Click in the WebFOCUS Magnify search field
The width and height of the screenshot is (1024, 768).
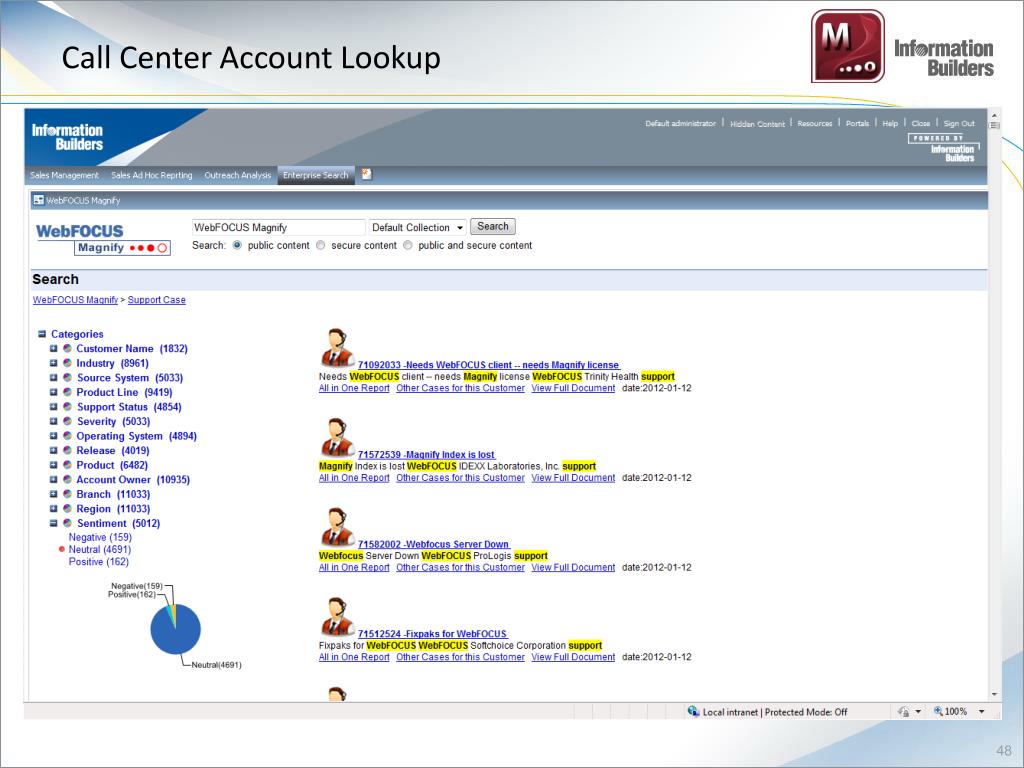tap(278, 227)
